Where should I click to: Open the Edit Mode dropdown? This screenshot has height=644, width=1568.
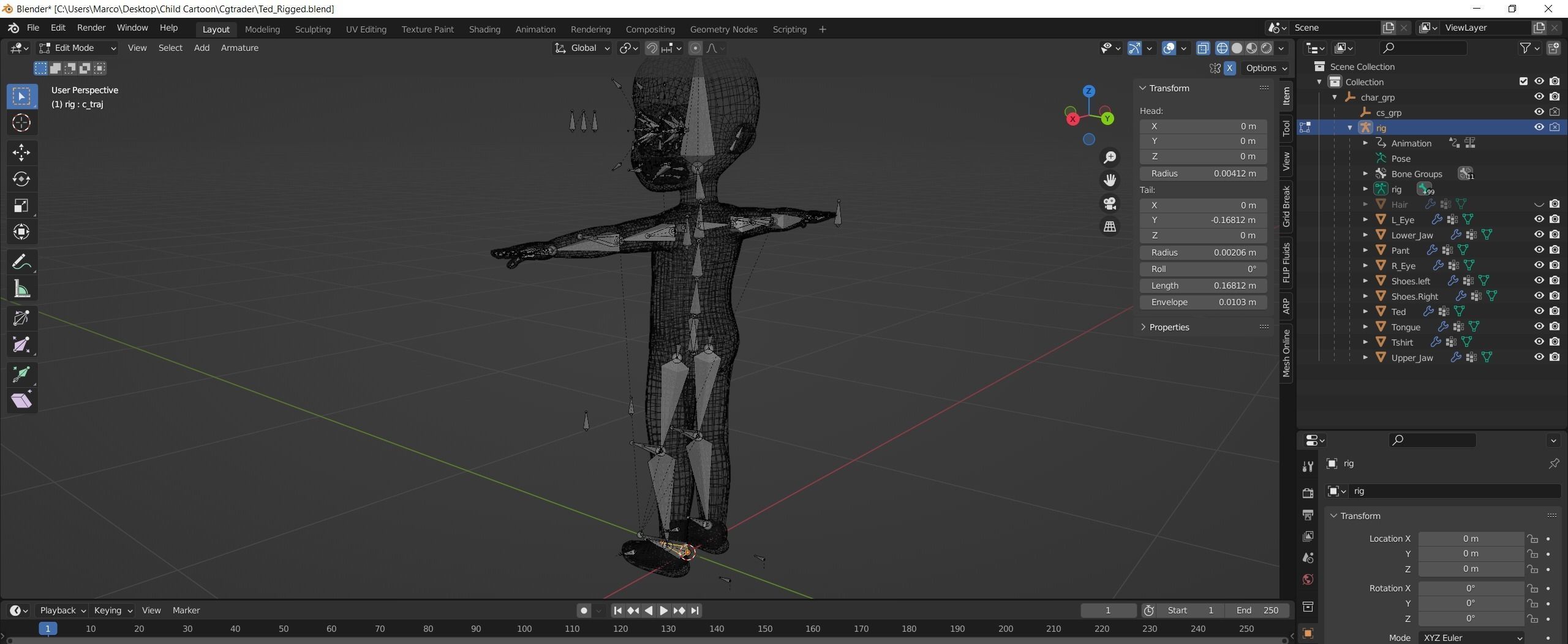click(77, 48)
